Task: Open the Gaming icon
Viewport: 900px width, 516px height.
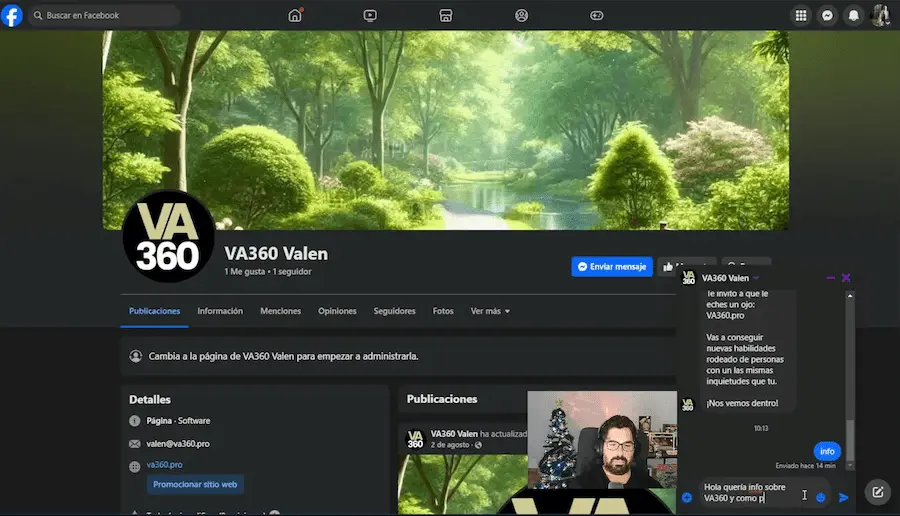Action: 596,15
